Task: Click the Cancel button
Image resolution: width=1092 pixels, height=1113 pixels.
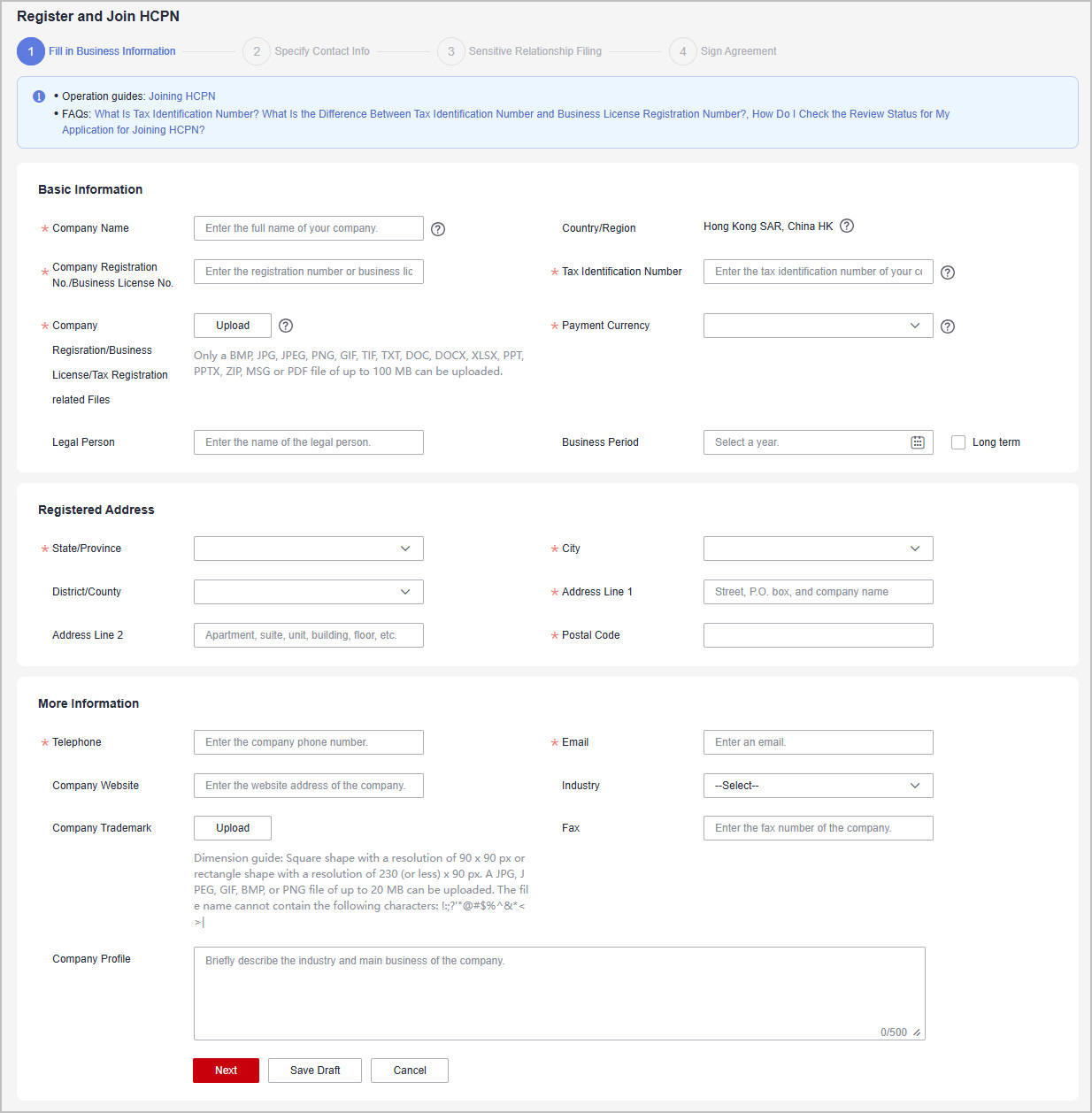Action: tap(410, 1071)
